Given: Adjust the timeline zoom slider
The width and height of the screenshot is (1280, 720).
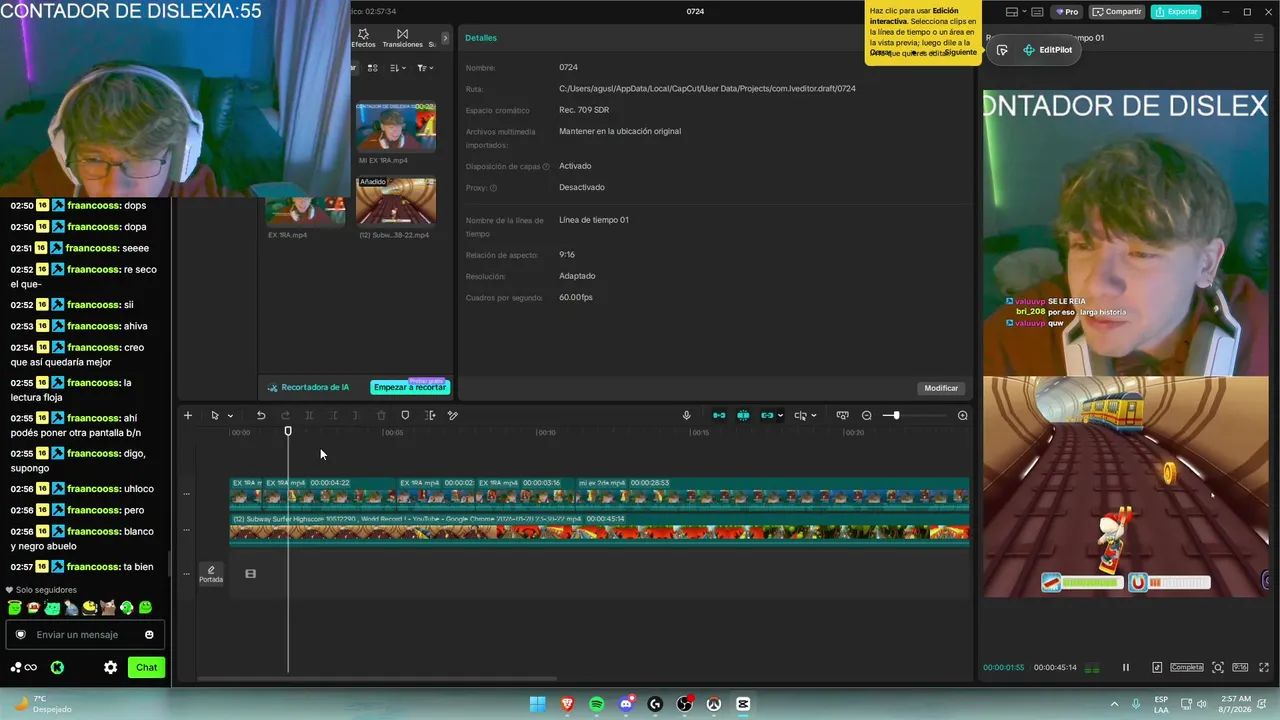Looking at the screenshot, I should click(x=896, y=415).
